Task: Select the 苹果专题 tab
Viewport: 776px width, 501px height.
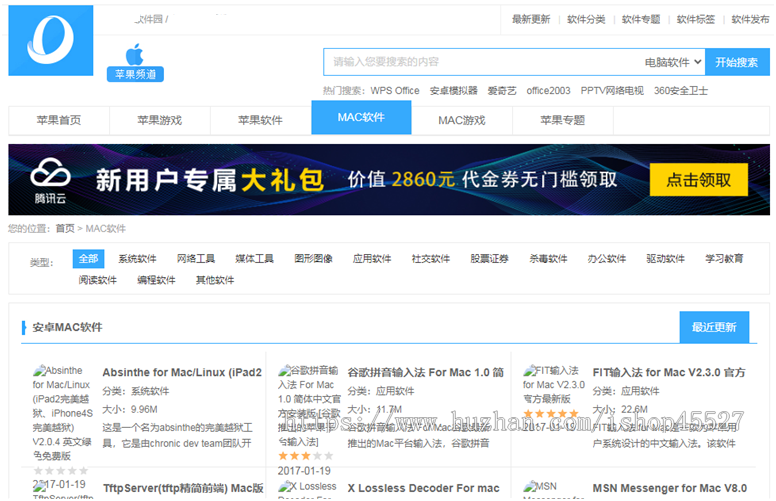Action: coord(563,120)
